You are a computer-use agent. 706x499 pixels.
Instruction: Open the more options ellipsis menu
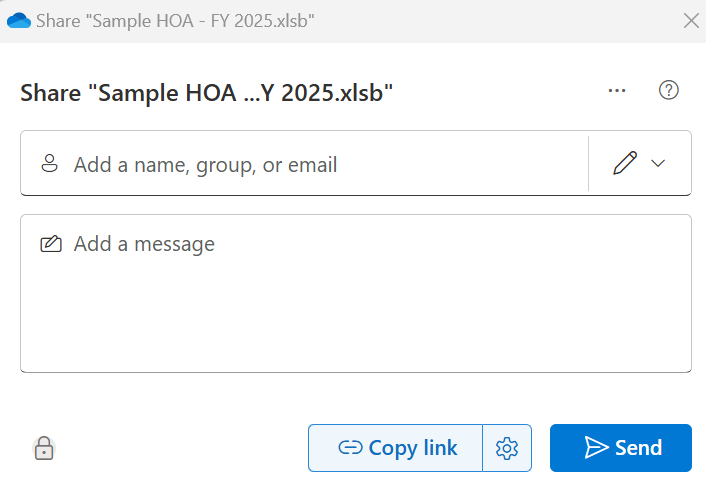click(x=617, y=91)
